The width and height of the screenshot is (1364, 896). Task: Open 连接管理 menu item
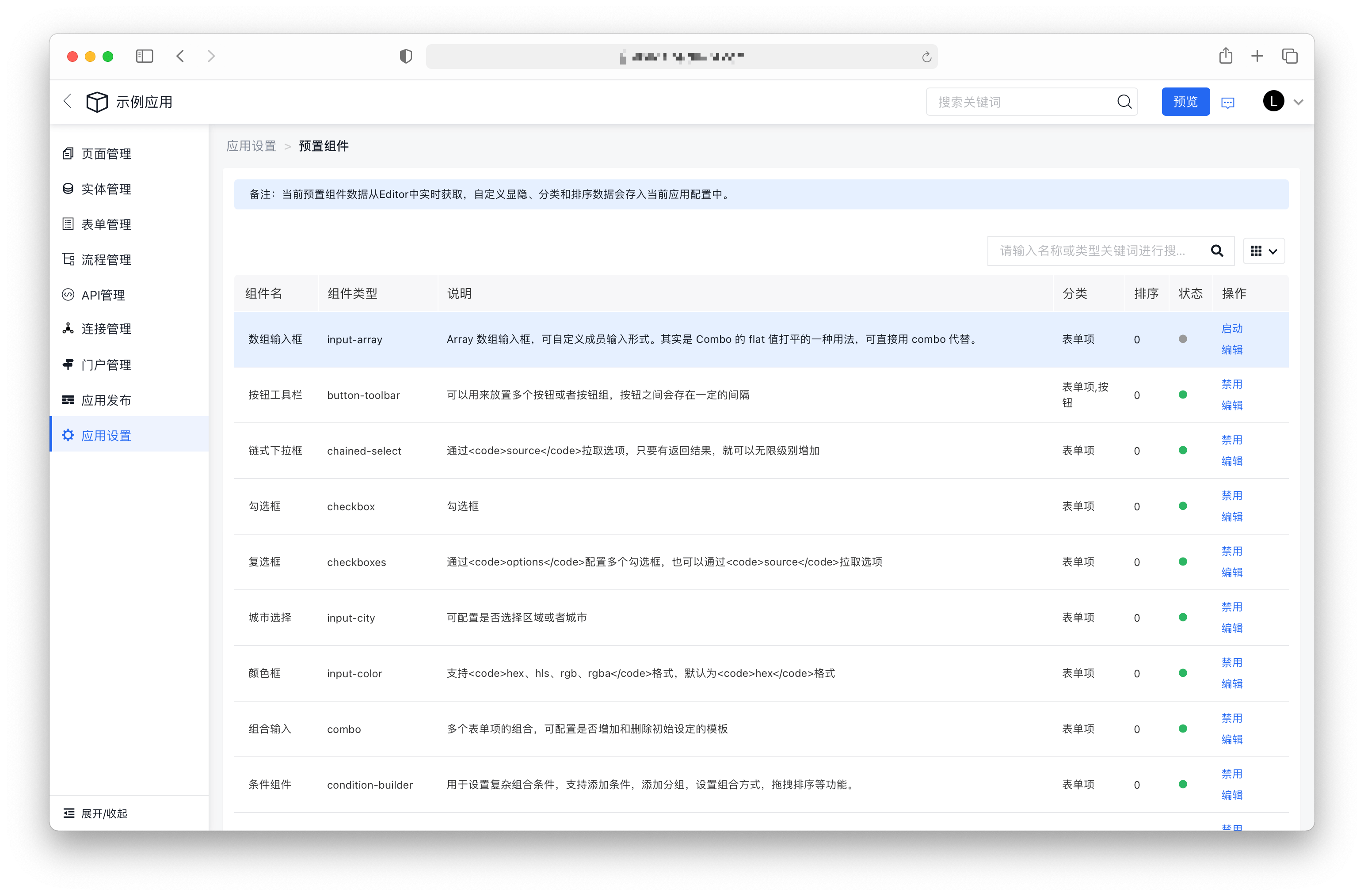click(128, 329)
